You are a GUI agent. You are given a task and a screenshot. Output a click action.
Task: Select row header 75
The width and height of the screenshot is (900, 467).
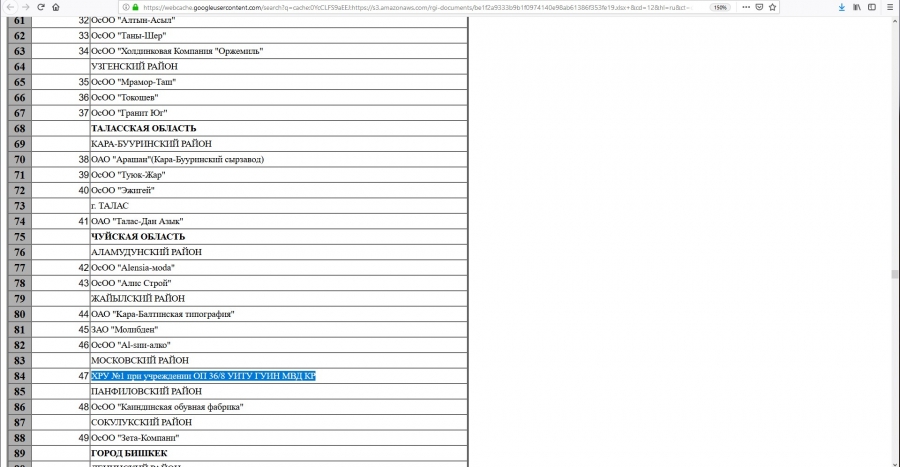click(x=19, y=236)
